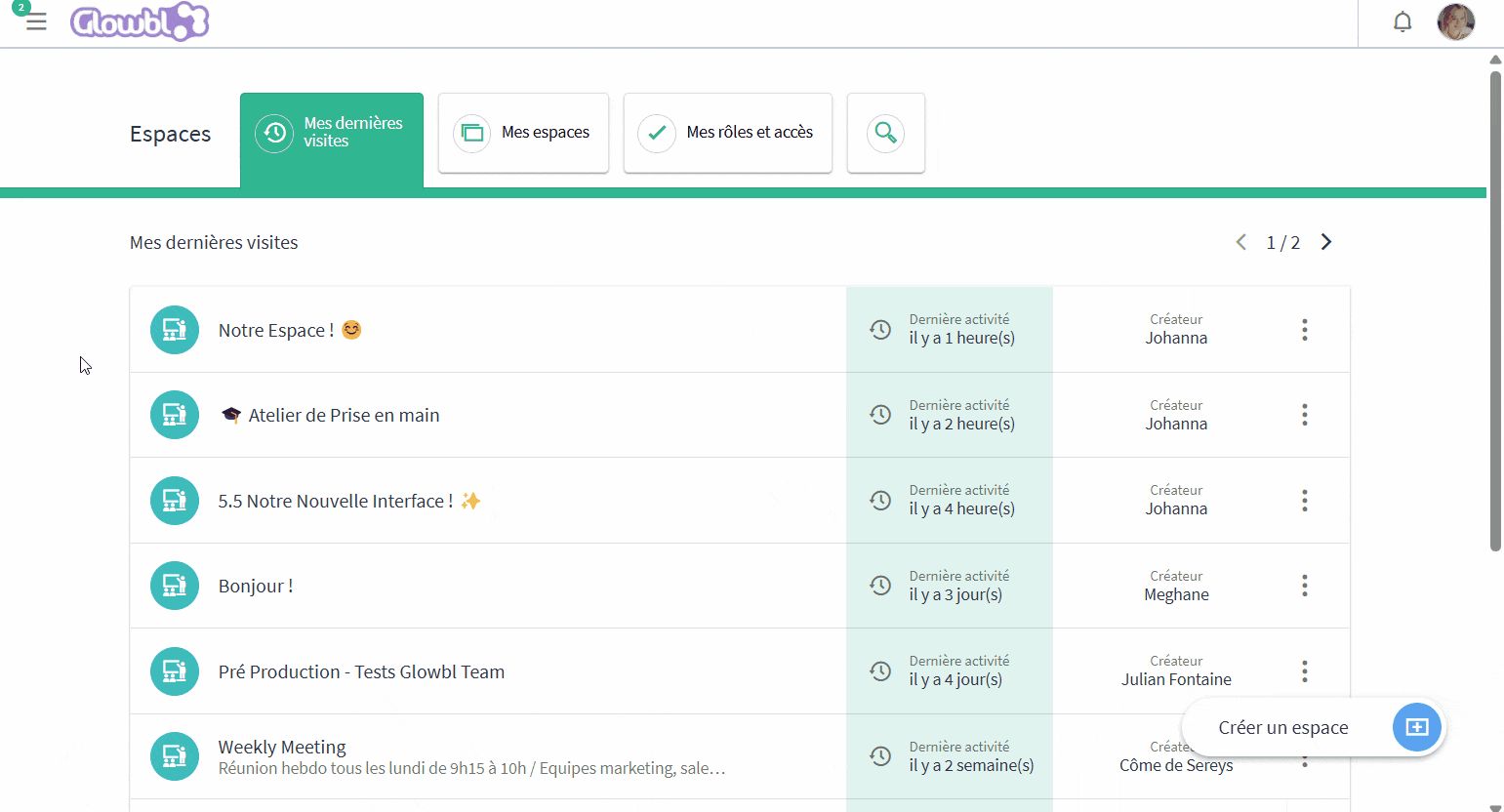Open options menu for Notre Espace !
This screenshot has width=1504, height=812.
1304,330
